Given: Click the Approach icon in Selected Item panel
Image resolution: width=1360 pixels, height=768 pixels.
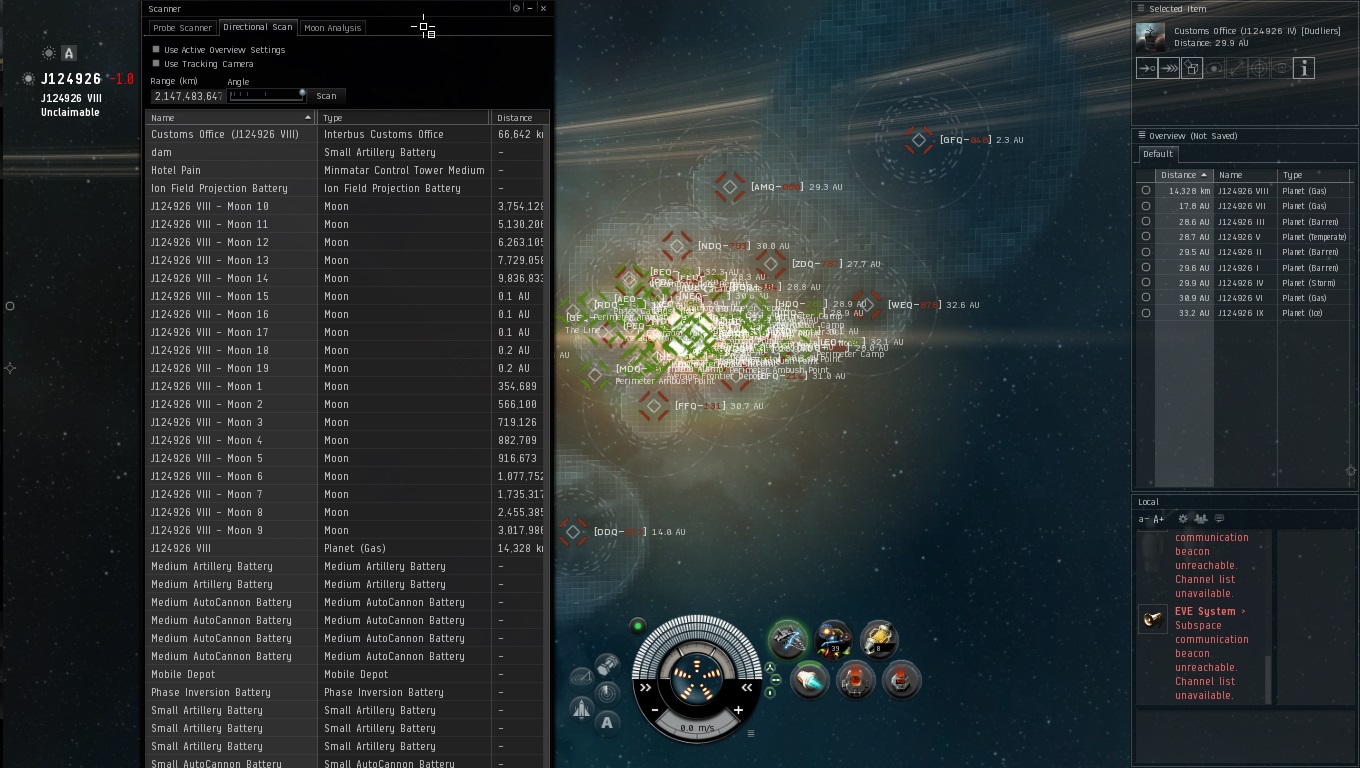Looking at the screenshot, I should 1147,68.
